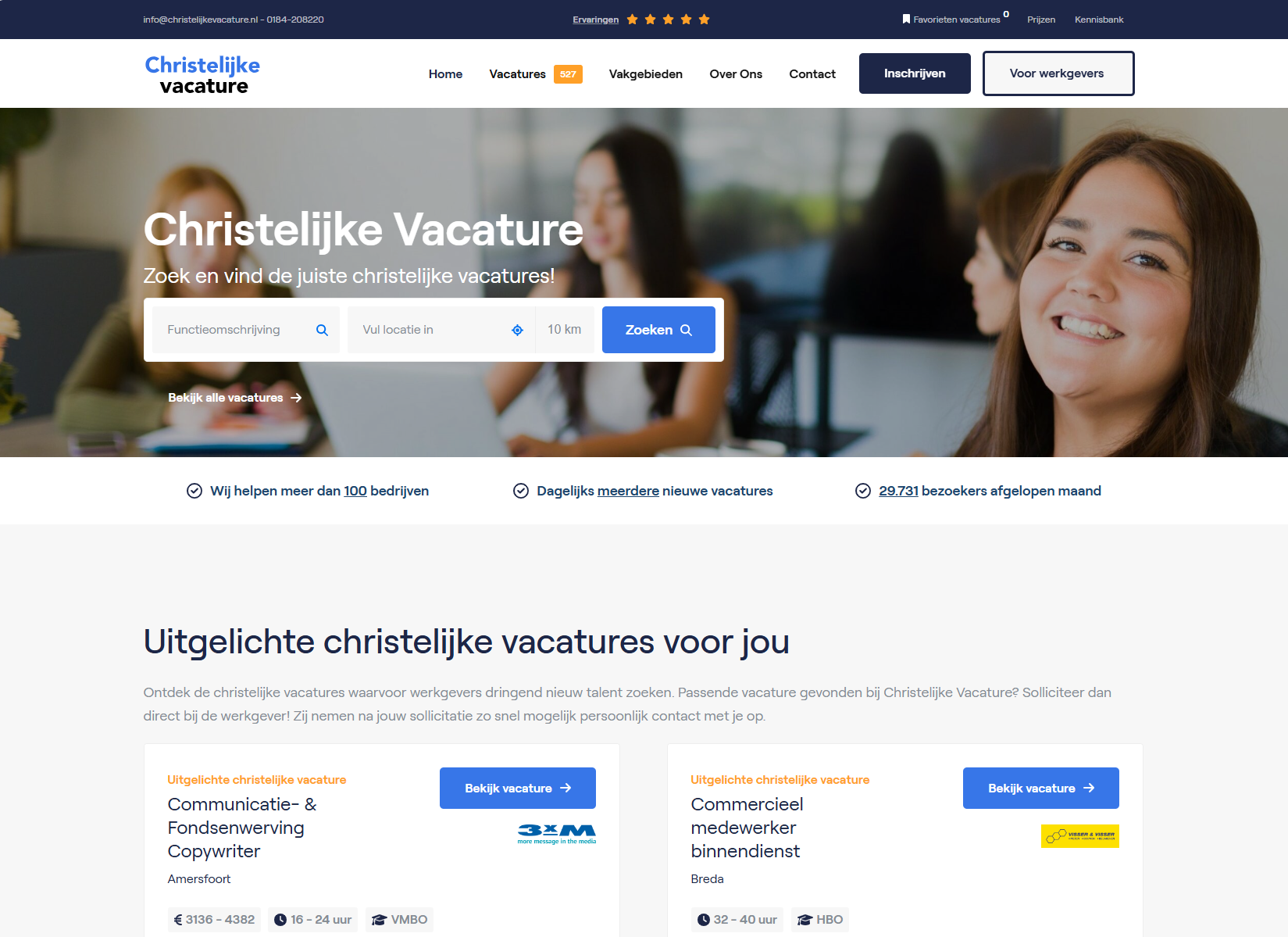Click the Favorieten vacatures bookmark icon

pyautogui.click(x=906, y=19)
